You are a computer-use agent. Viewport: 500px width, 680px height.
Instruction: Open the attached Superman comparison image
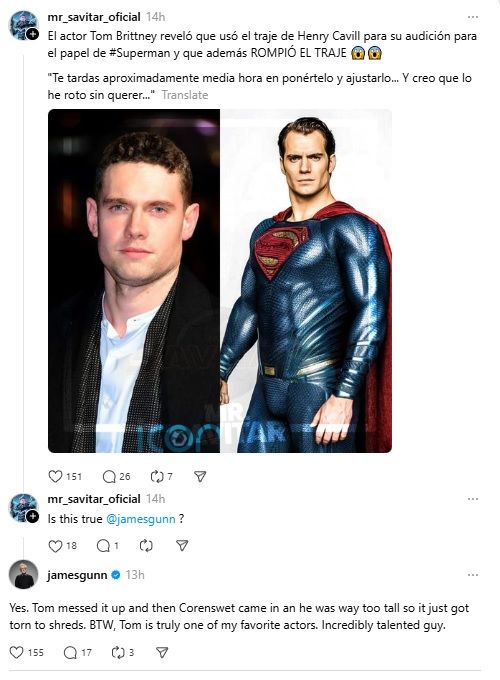point(220,281)
